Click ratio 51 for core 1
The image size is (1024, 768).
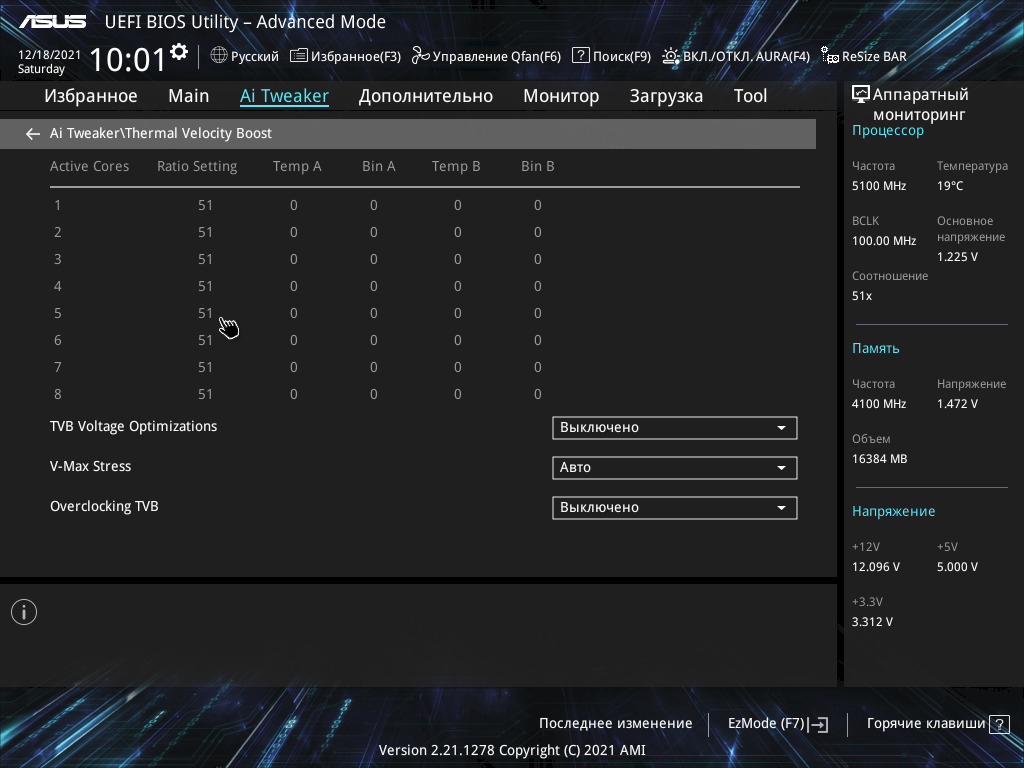pos(205,206)
